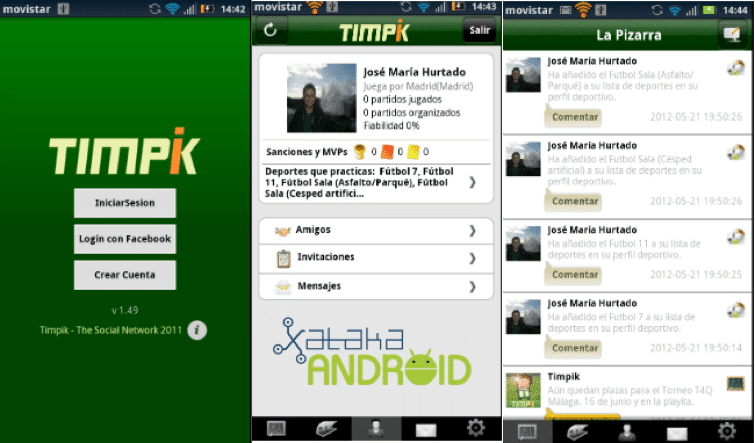Open the Mensajes row chevron
755x443 pixels.
[472, 287]
